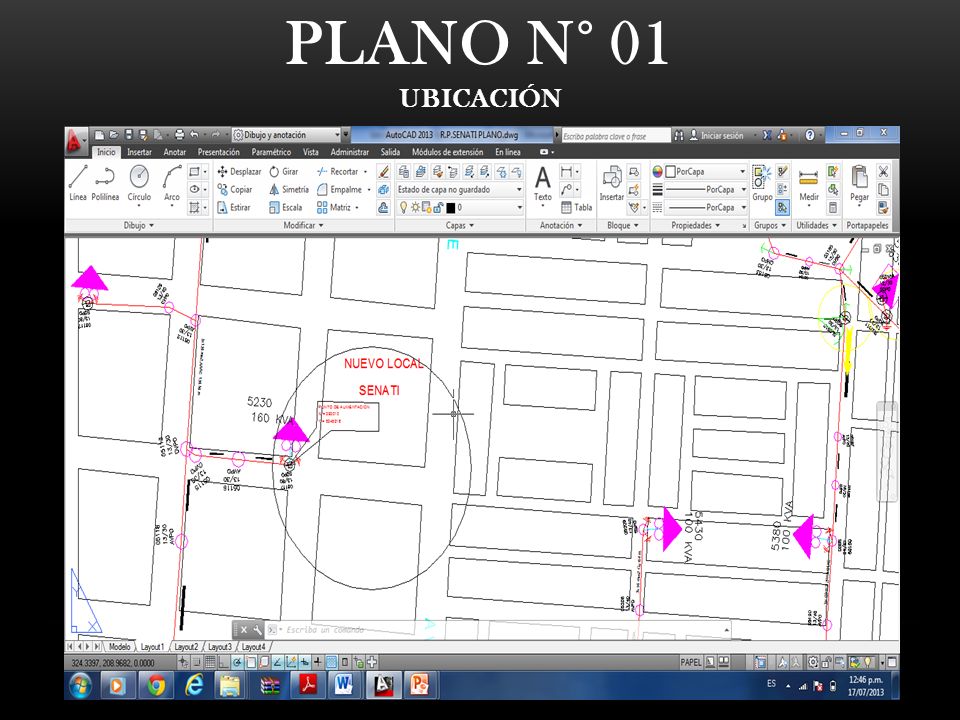Switch to the Layout2 tab
Viewport: 960px width, 720px height.
(186, 647)
